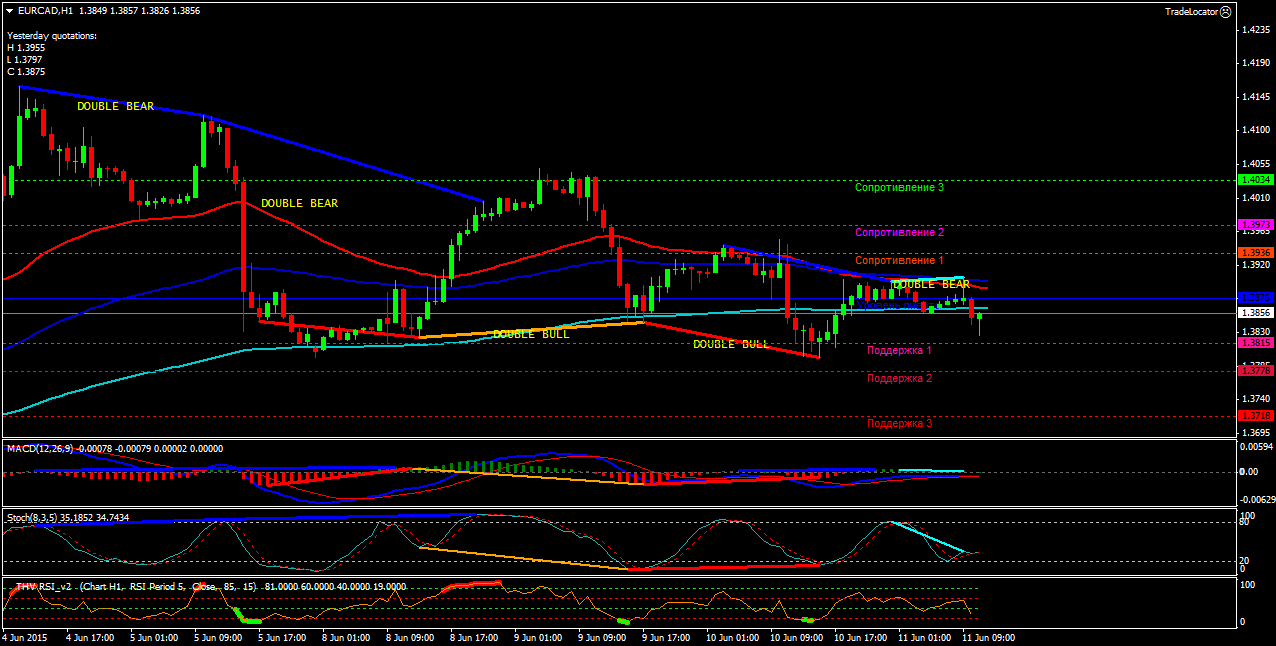Select the 'C 1.3875' yesterday close value
1276x646 pixels.
[x=25, y=72]
